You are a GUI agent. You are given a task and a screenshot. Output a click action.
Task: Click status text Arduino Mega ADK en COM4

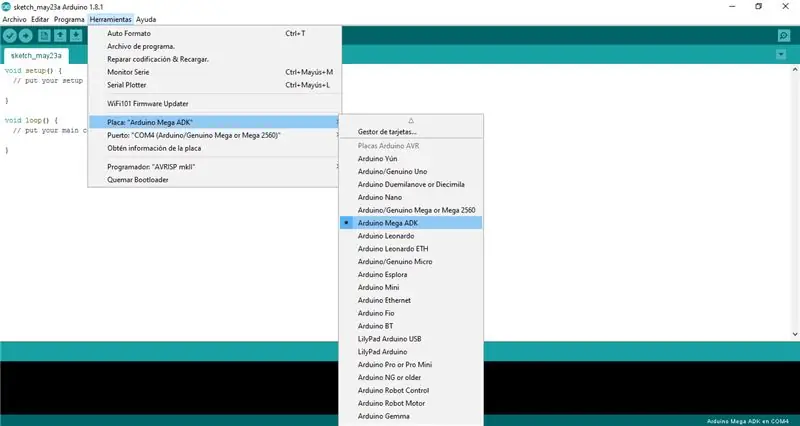point(747,421)
